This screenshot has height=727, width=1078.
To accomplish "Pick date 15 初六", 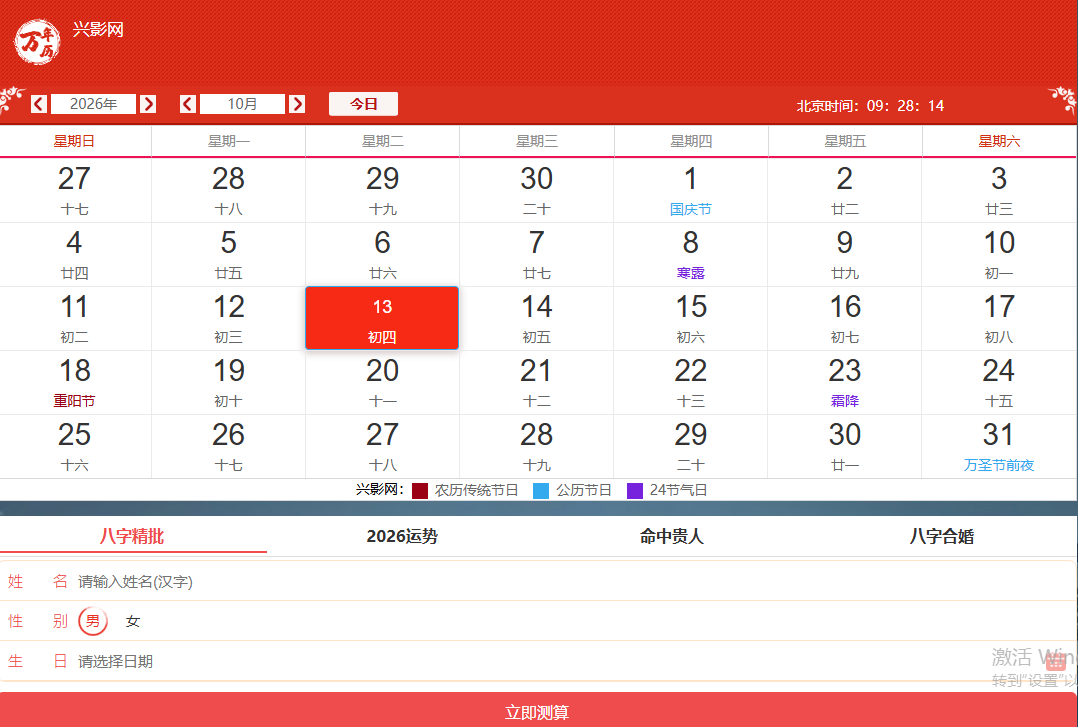I will tap(691, 318).
